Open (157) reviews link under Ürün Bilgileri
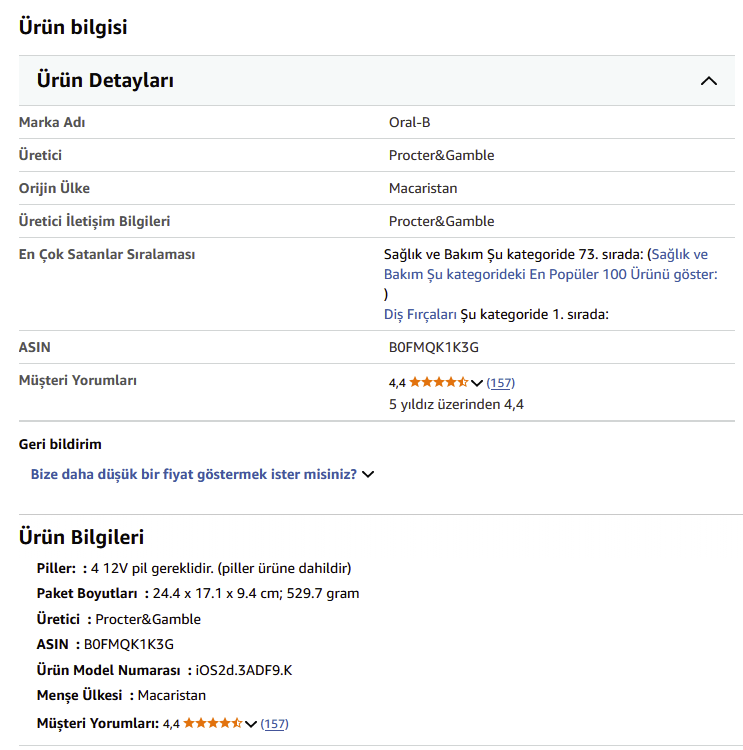This screenshot has height=750, width=743. [274, 724]
